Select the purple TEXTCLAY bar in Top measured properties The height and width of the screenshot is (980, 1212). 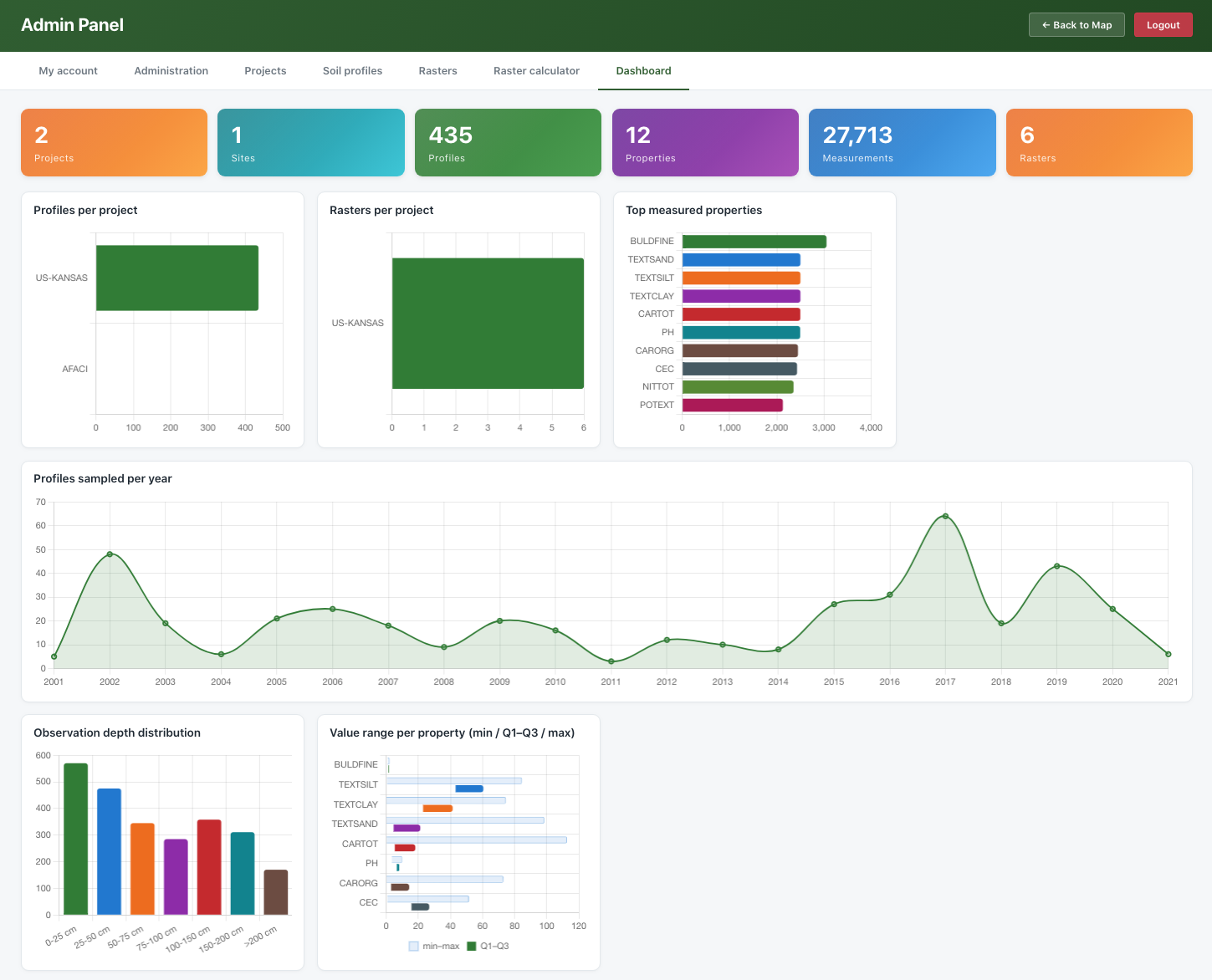click(x=741, y=296)
